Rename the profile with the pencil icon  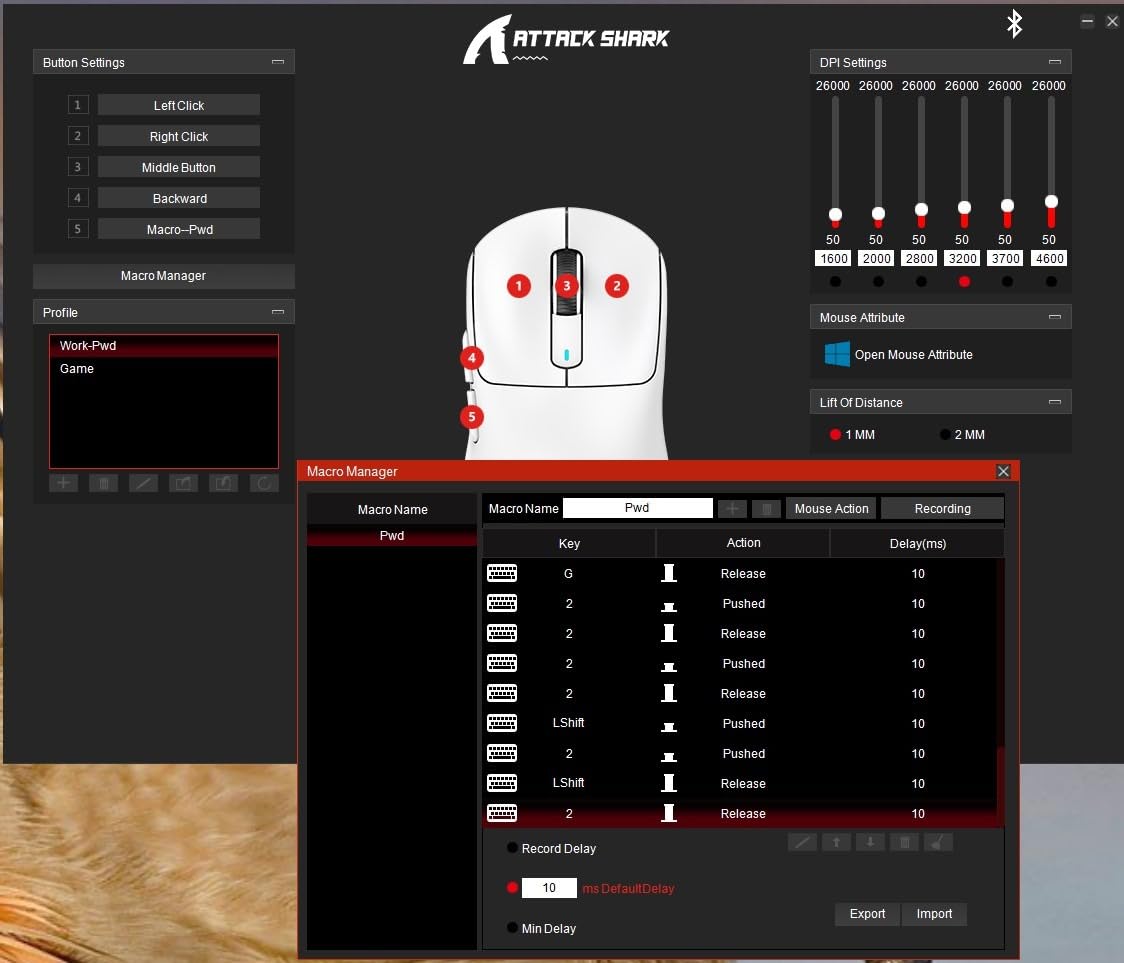point(143,483)
